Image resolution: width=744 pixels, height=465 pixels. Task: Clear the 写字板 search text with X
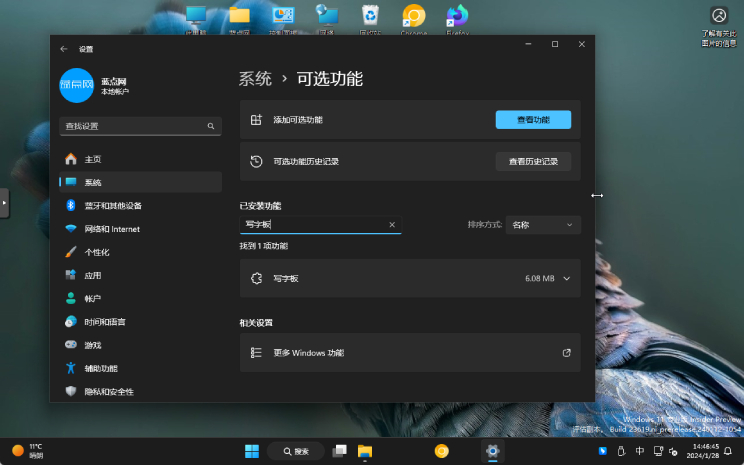pos(391,225)
